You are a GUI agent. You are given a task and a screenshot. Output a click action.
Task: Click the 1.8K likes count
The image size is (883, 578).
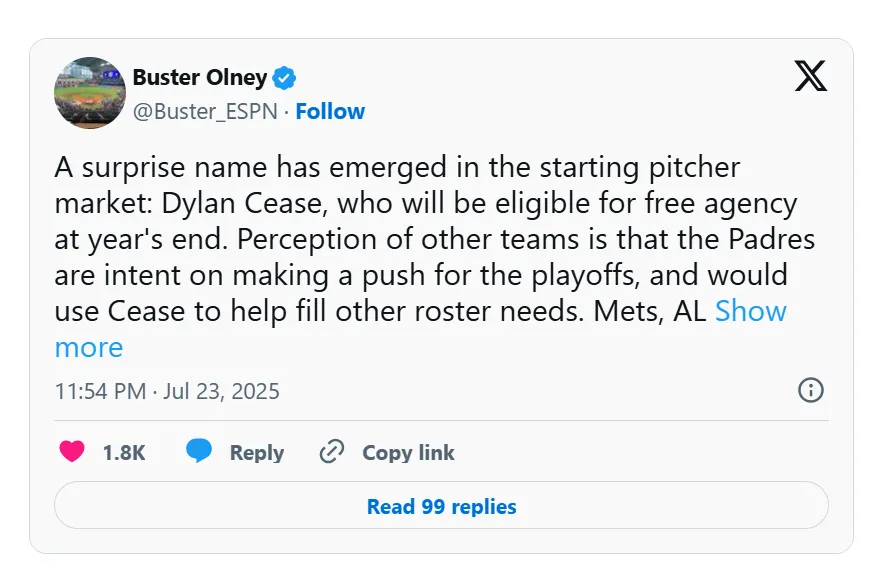124,452
